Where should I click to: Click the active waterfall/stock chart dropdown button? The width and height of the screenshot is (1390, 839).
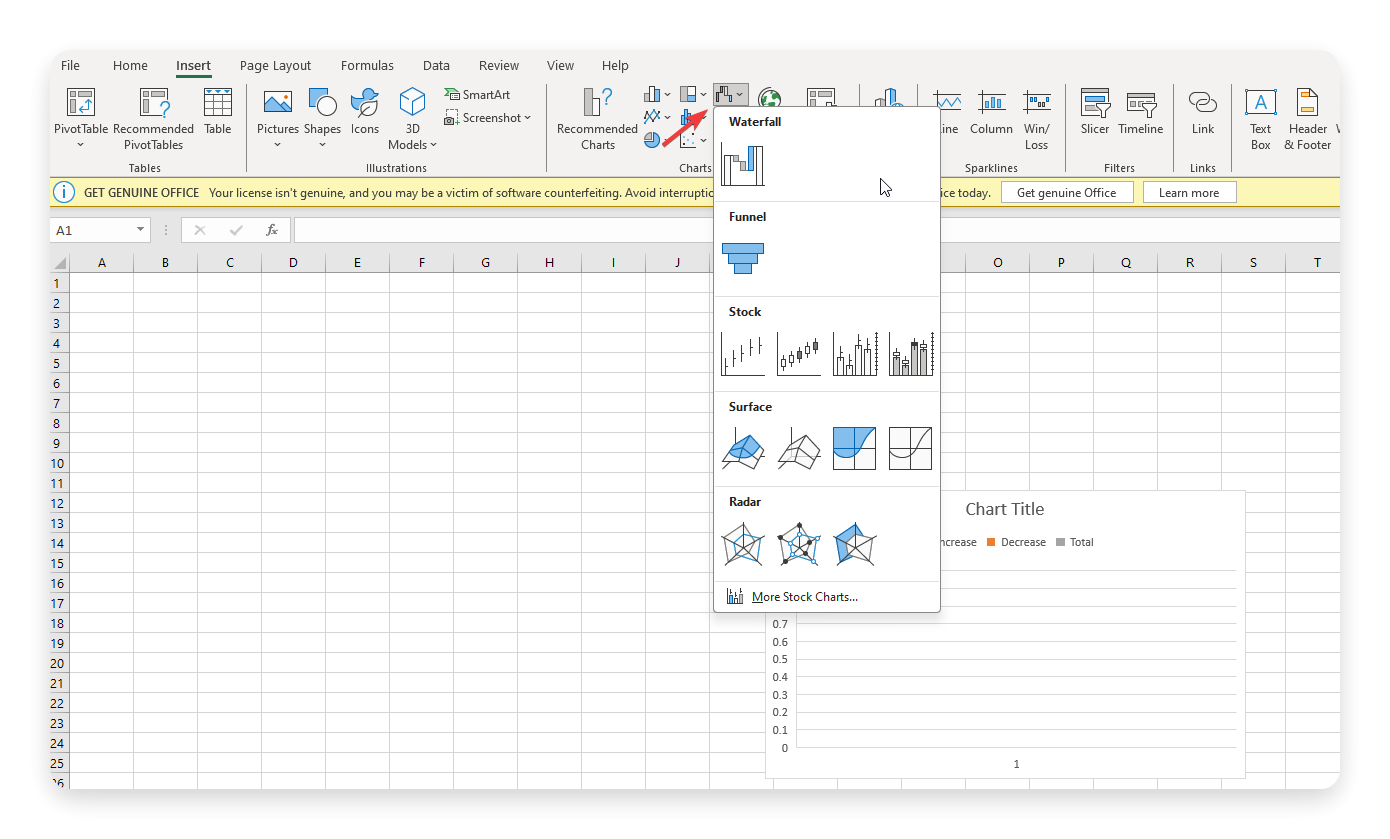730,95
